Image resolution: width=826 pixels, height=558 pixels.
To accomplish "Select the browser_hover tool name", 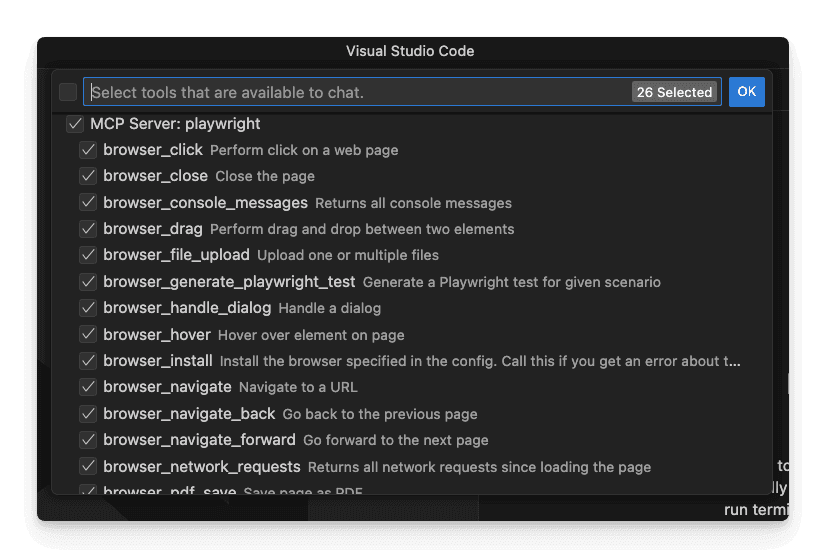I will click(157, 335).
